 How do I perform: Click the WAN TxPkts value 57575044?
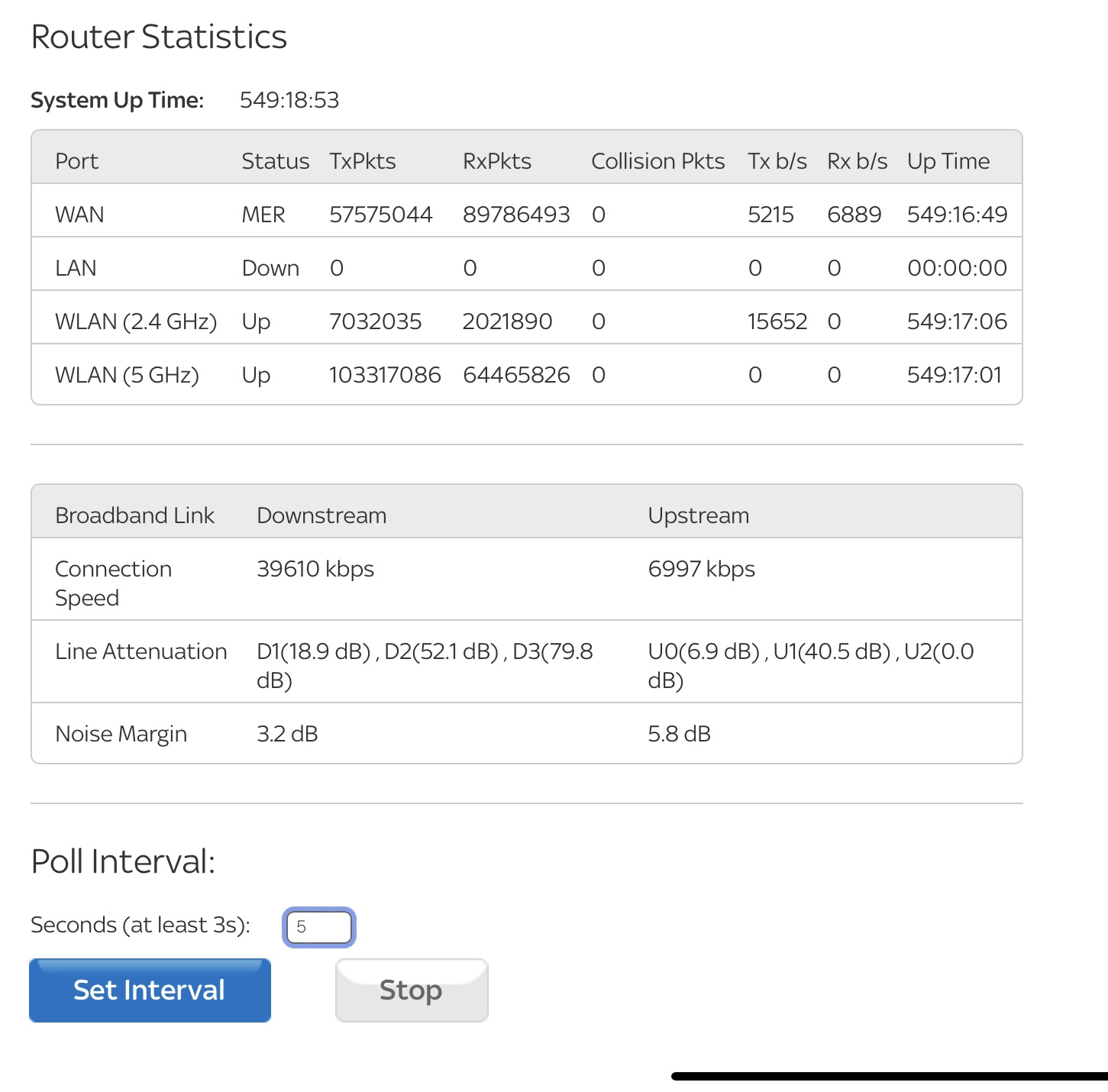point(380,215)
